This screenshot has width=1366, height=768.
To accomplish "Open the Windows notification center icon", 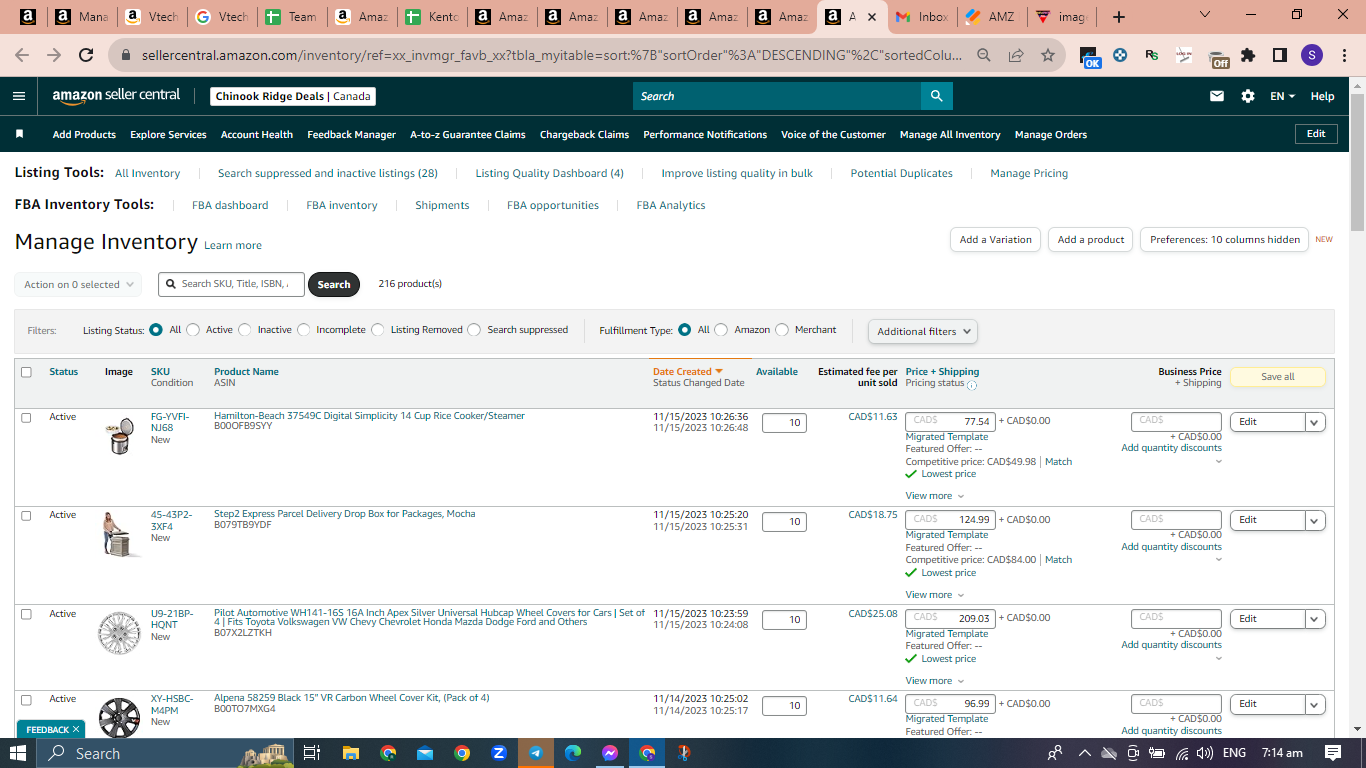I will point(1333,753).
